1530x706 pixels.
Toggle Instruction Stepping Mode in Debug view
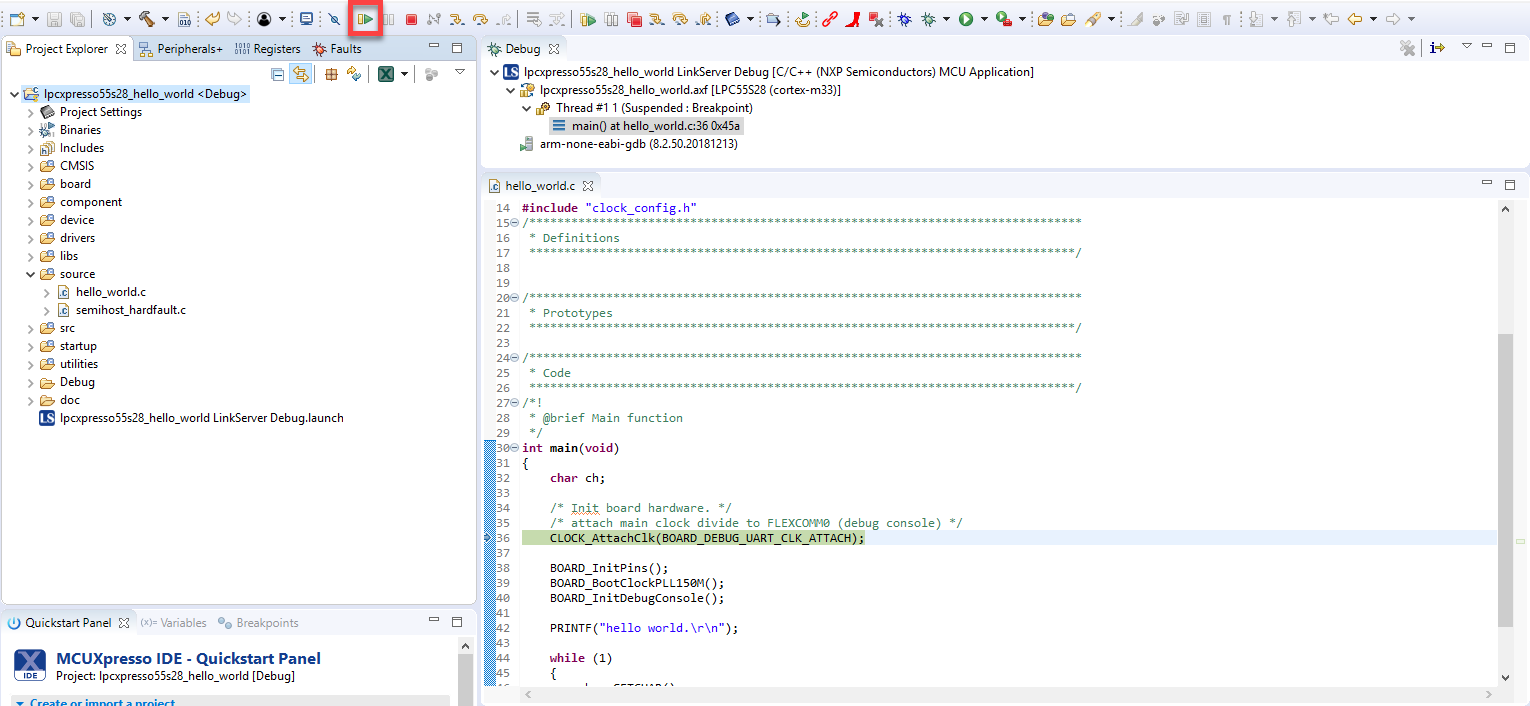pos(1437,48)
